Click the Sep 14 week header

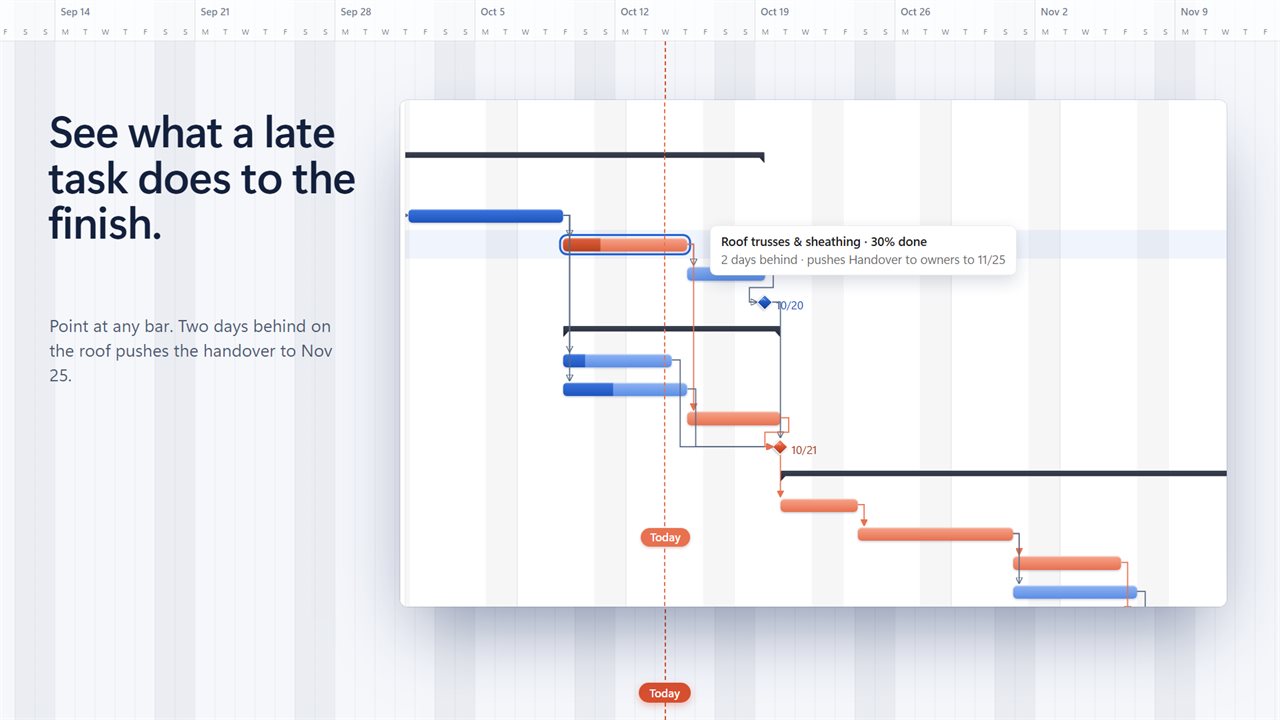point(75,12)
